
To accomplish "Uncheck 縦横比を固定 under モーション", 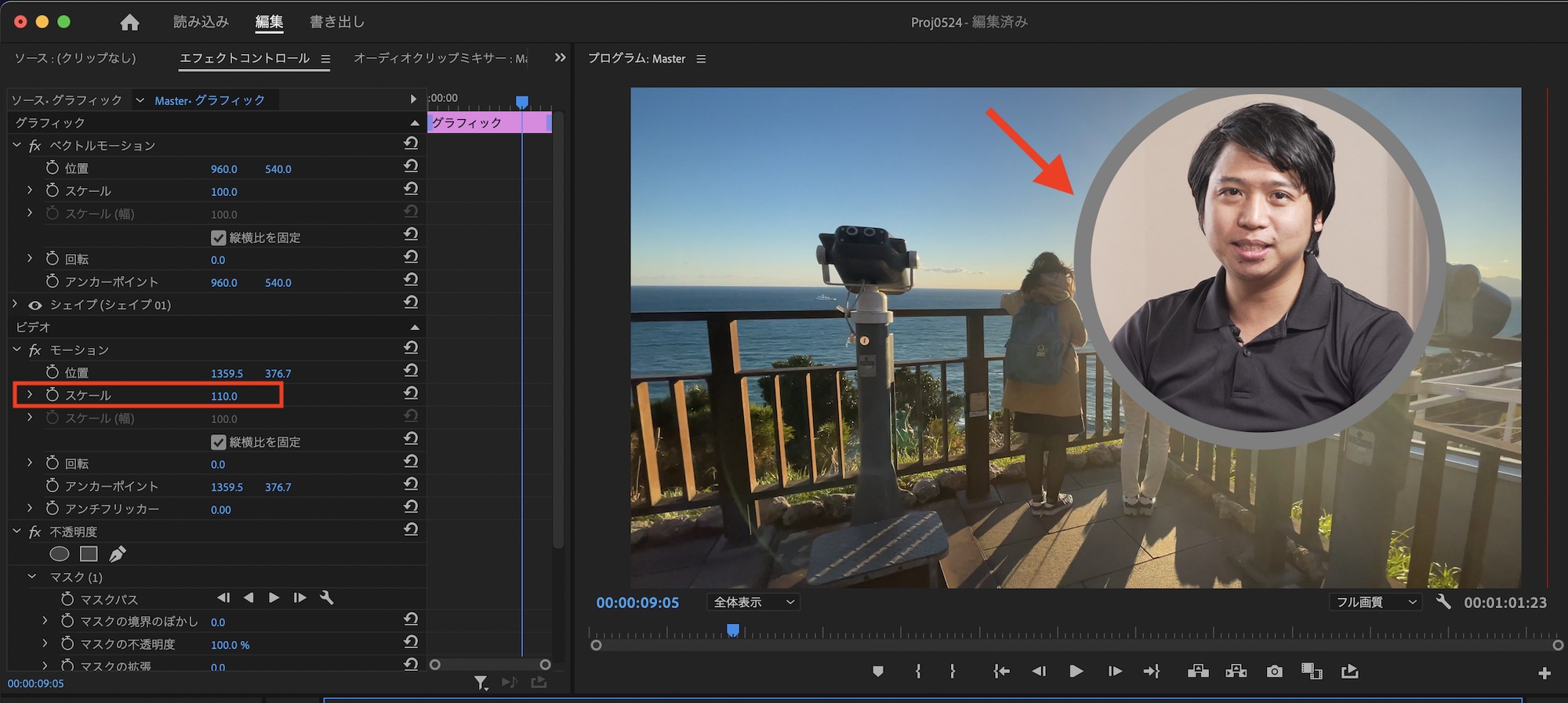I will pyautogui.click(x=219, y=442).
